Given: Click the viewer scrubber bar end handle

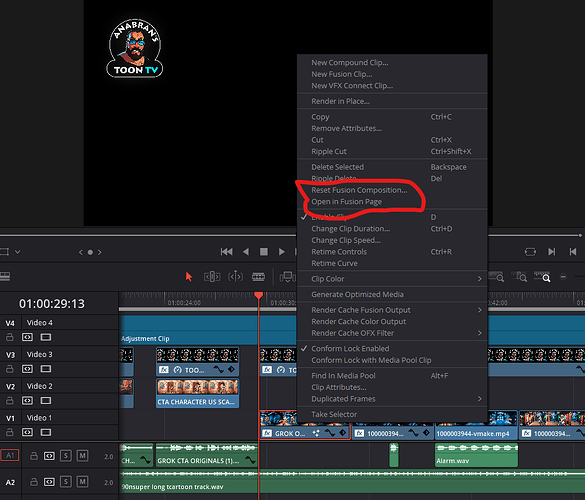Looking at the screenshot, I should click(580, 235).
